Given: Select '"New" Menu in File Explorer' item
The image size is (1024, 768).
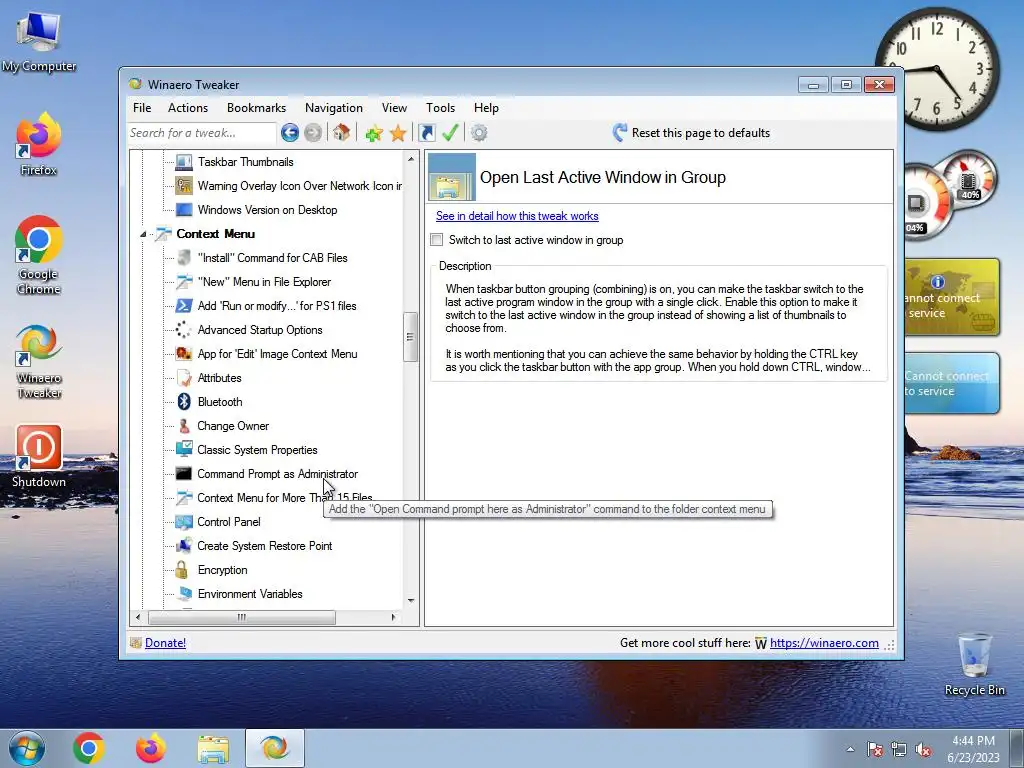Looking at the screenshot, I should coord(264,281).
